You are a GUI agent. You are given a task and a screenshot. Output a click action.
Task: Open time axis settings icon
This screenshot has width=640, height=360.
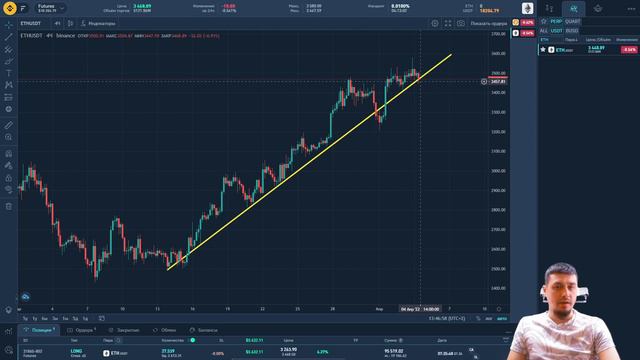tap(499, 309)
